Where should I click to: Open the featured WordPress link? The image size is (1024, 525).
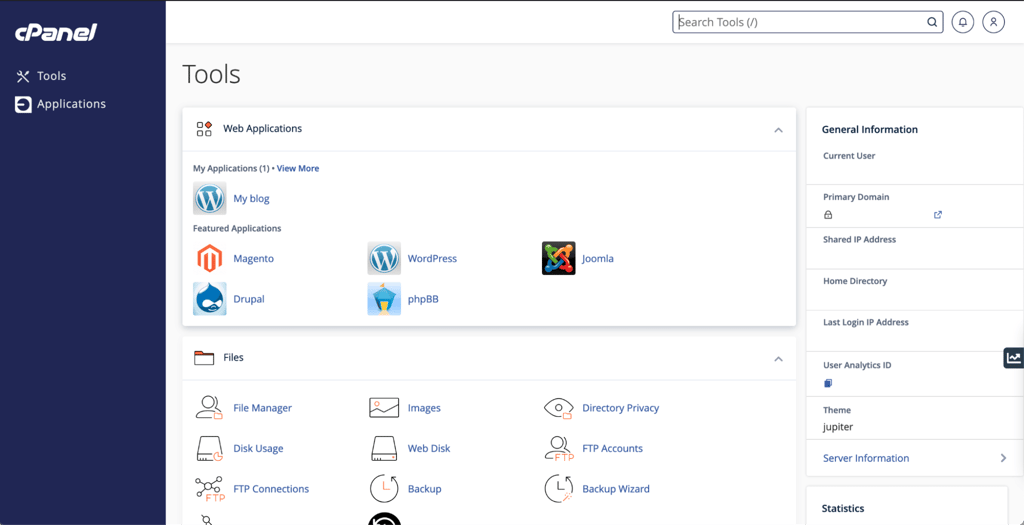click(x=432, y=259)
